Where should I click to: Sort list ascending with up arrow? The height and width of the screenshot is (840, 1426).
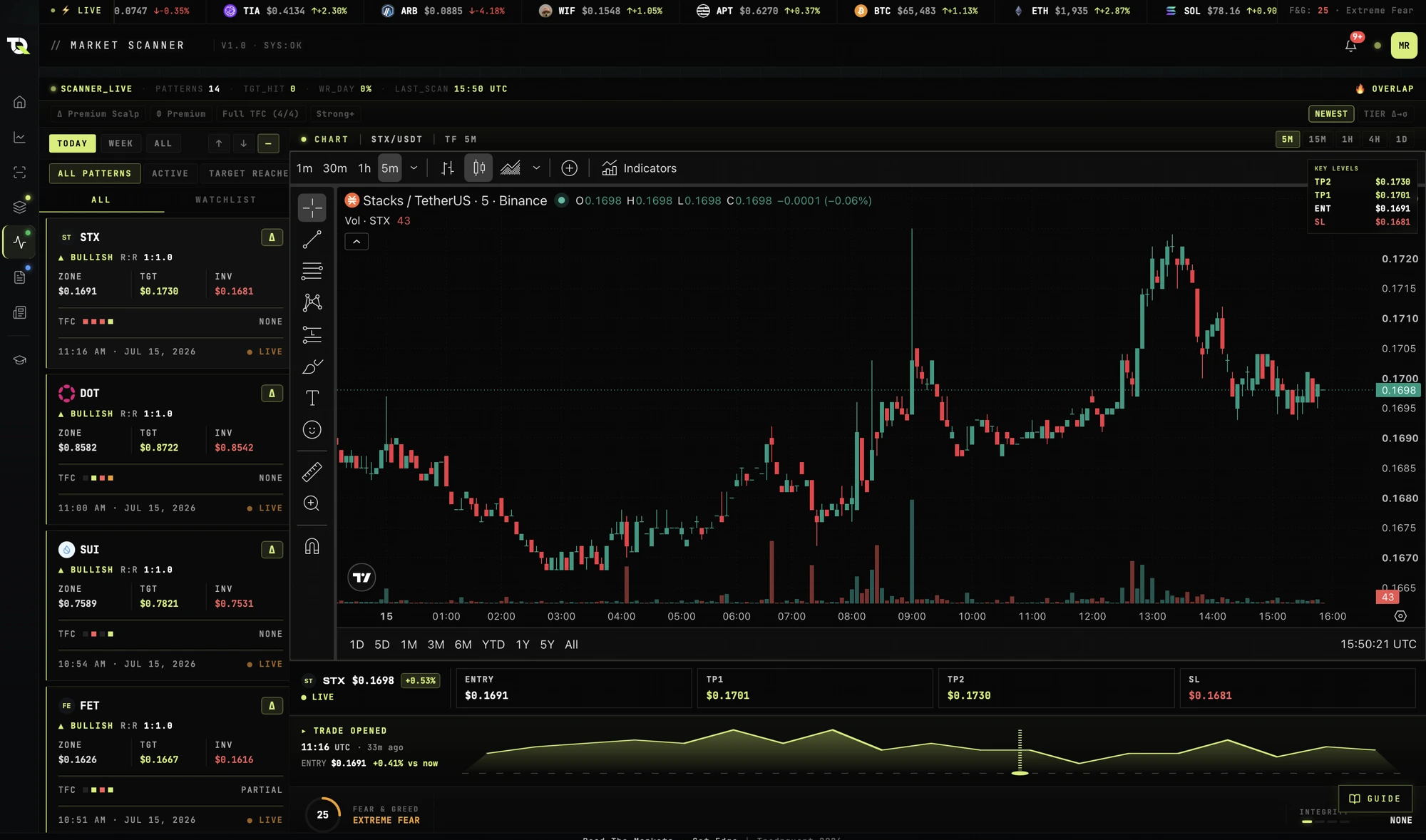point(219,143)
